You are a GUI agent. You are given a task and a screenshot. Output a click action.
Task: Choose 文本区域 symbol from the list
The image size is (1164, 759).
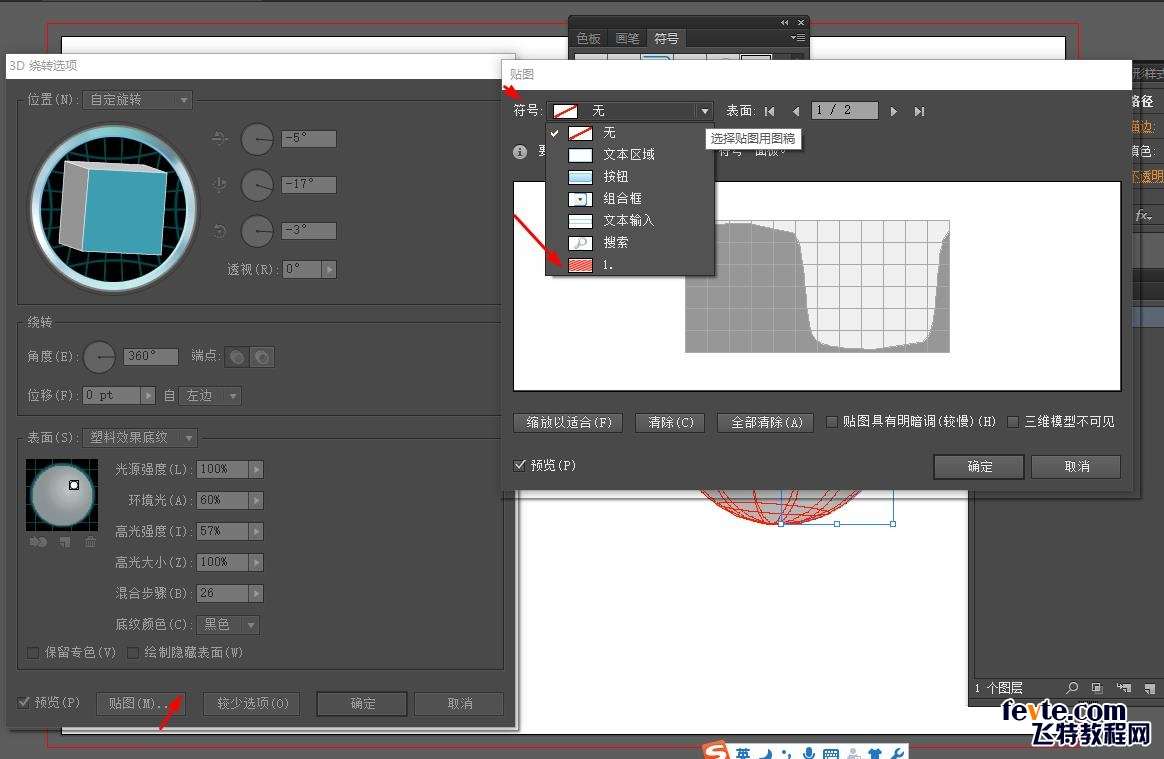[630, 154]
